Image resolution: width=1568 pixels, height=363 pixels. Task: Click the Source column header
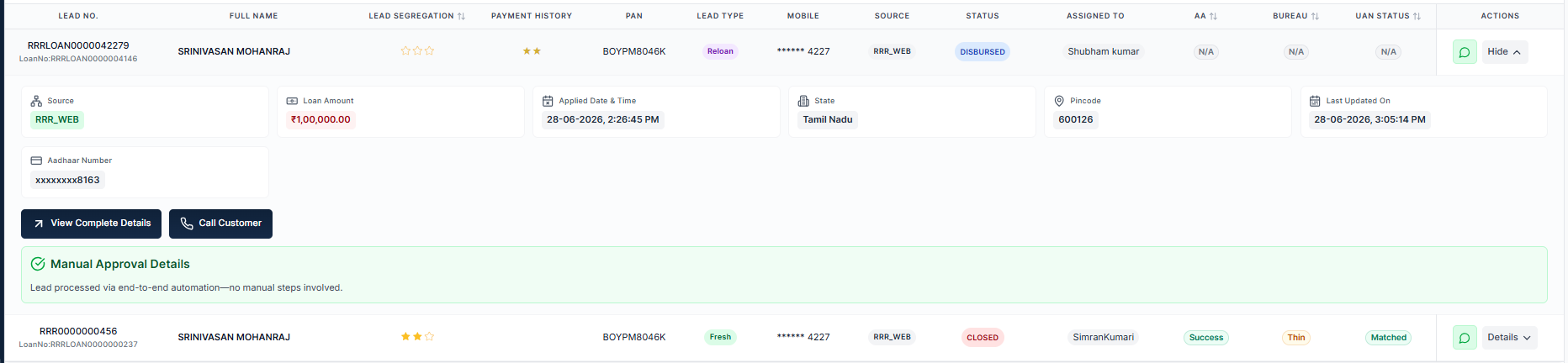892,16
